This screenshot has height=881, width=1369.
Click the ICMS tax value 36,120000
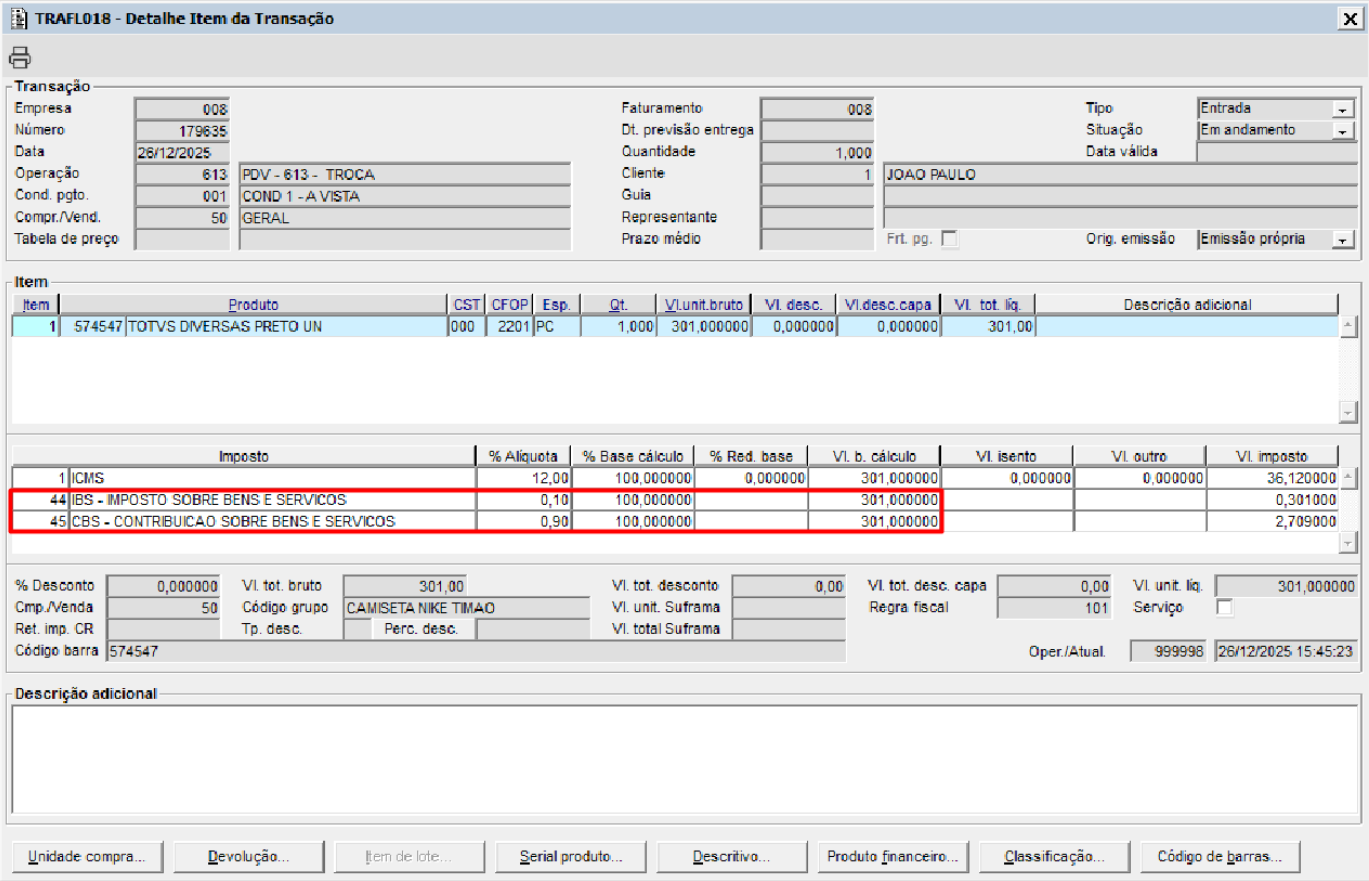pos(1273,478)
